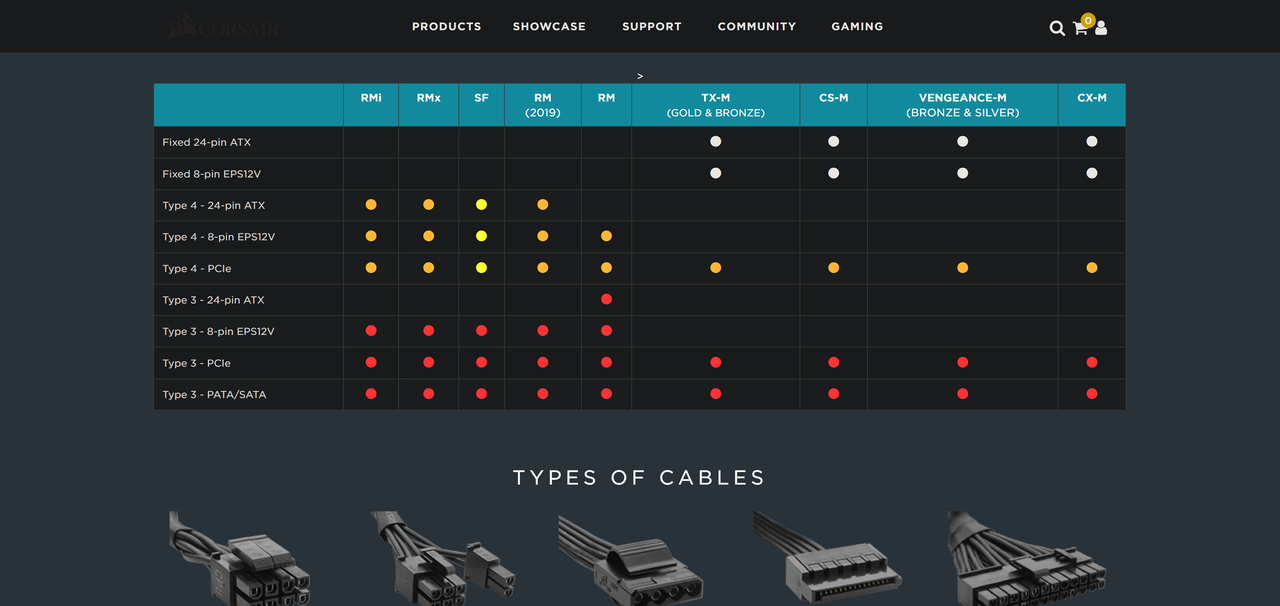Go to the Corsair logo homepage
Image resolution: width=1280 pixels, height=606 pixels.
[x=224, y=26]
